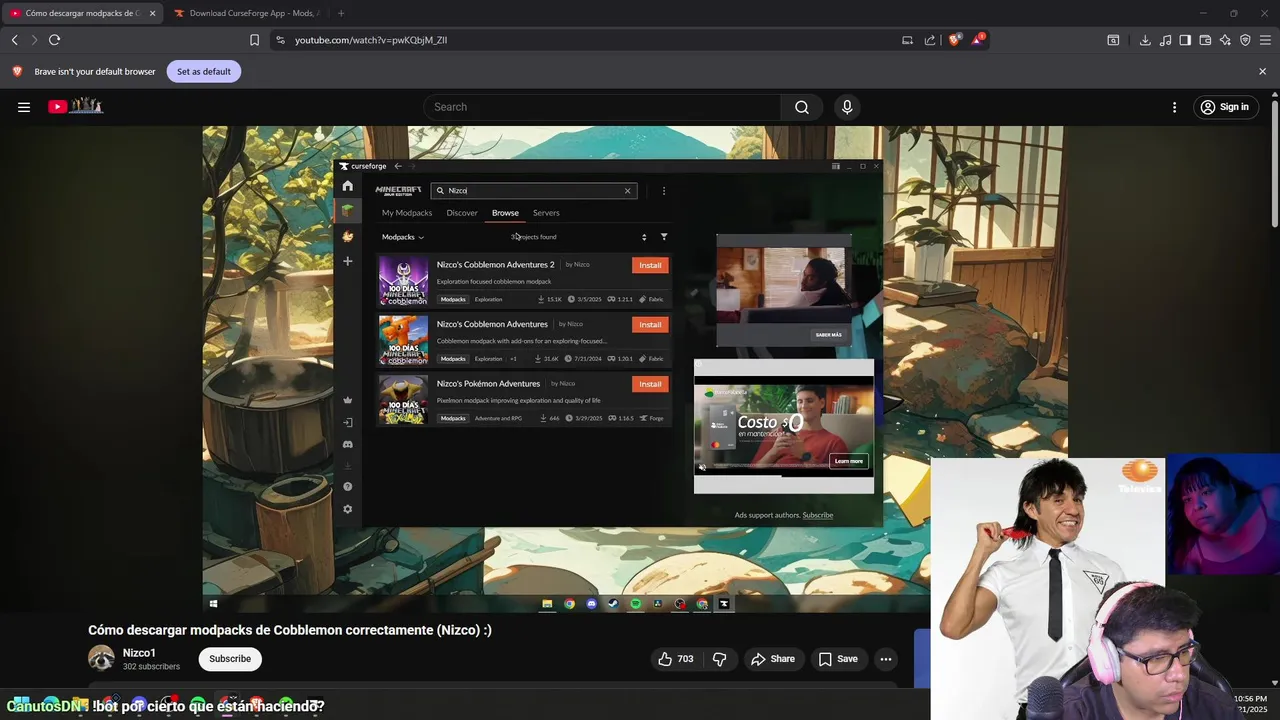This screenshot has height=720, width=1280.
Task: Click Learn more on the Costo $0 ad
Action: (848, 461)
